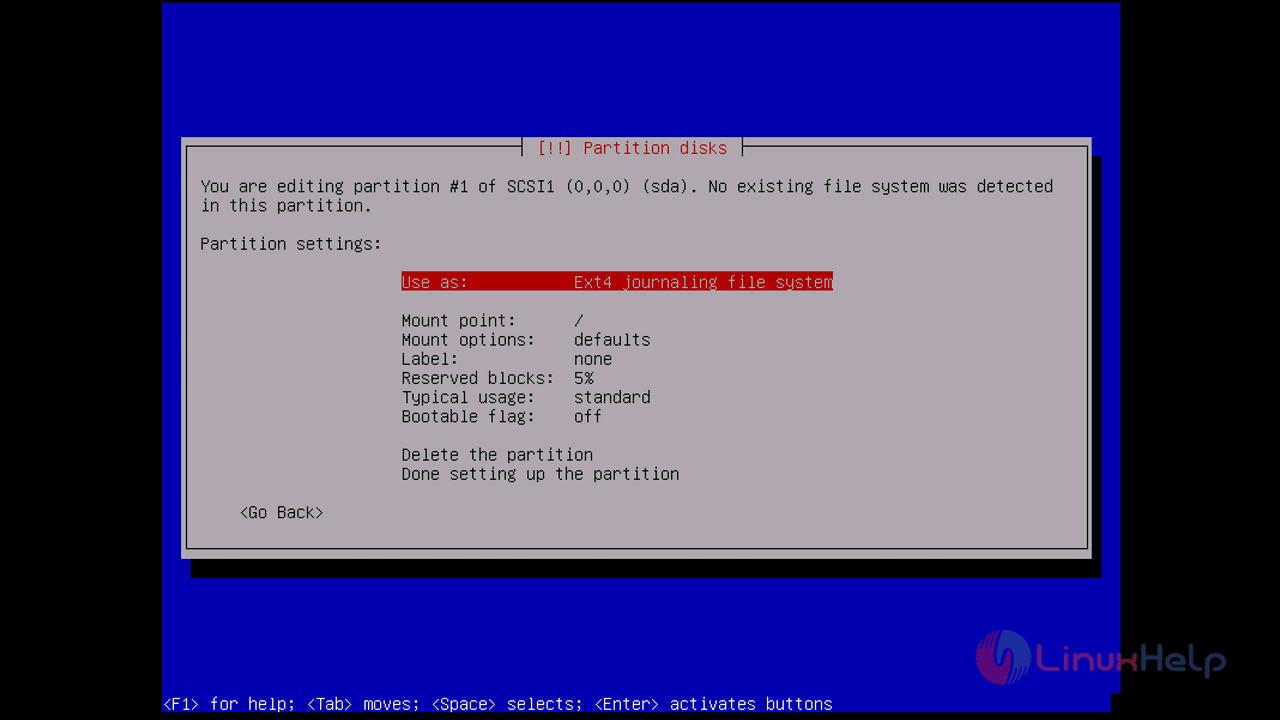Click the '[!!] Partition disks' dialog title
The height and width of the screenshot is (720, 1280).
coord(632,148)
